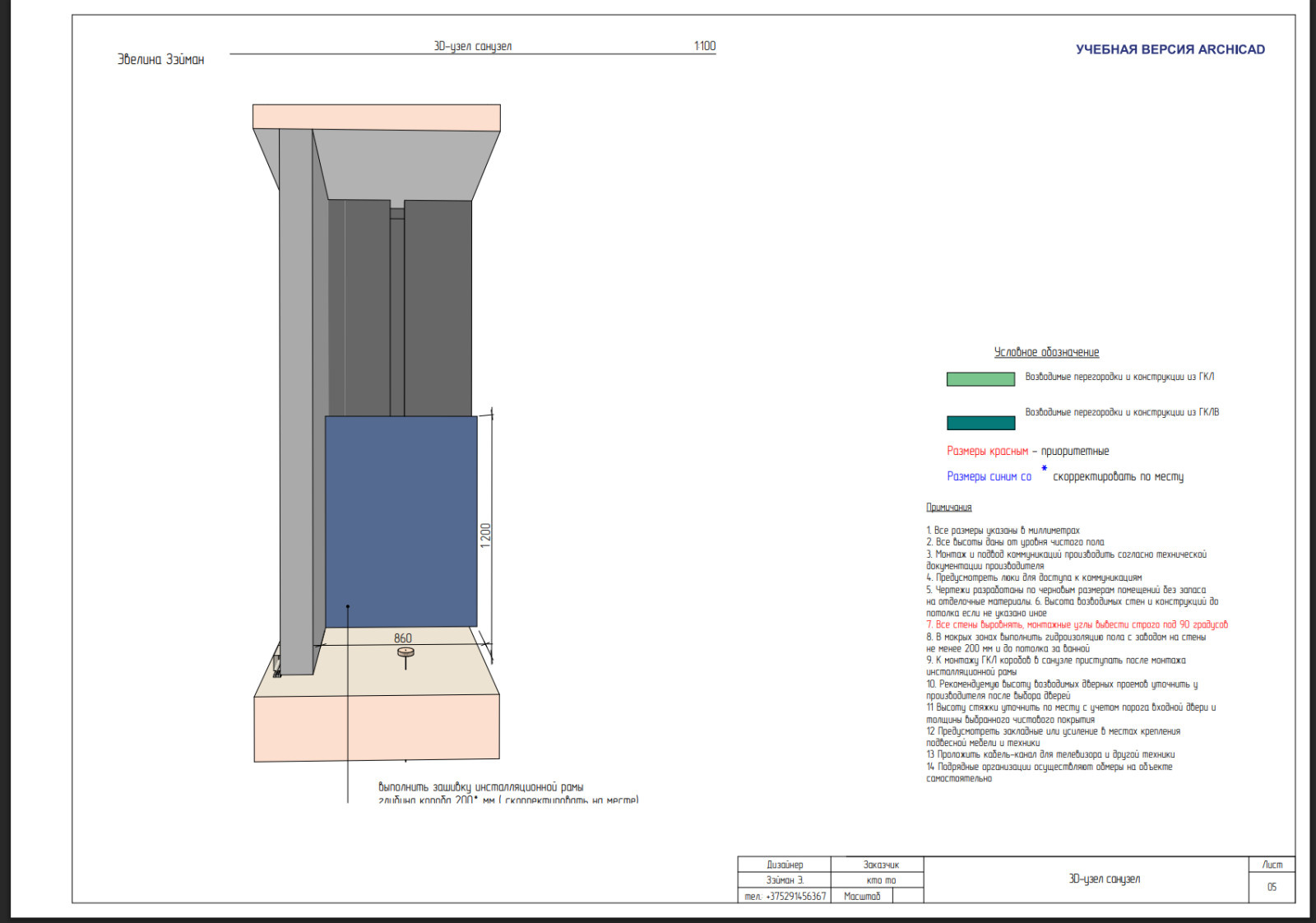Click the leader dot on blue panel
Image resolution: width=1316 pixels, height=923 pixels.
point(348,606)
